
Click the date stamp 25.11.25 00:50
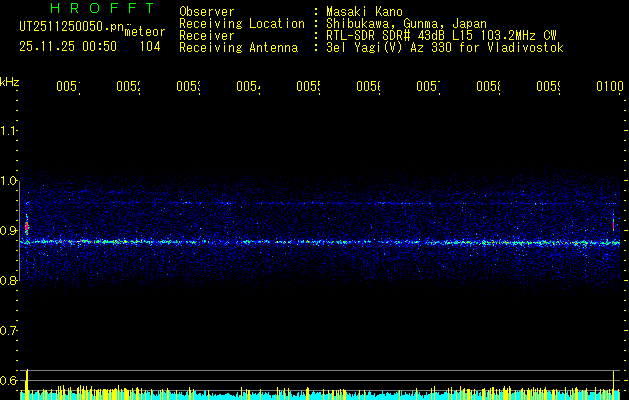[68, 47]
